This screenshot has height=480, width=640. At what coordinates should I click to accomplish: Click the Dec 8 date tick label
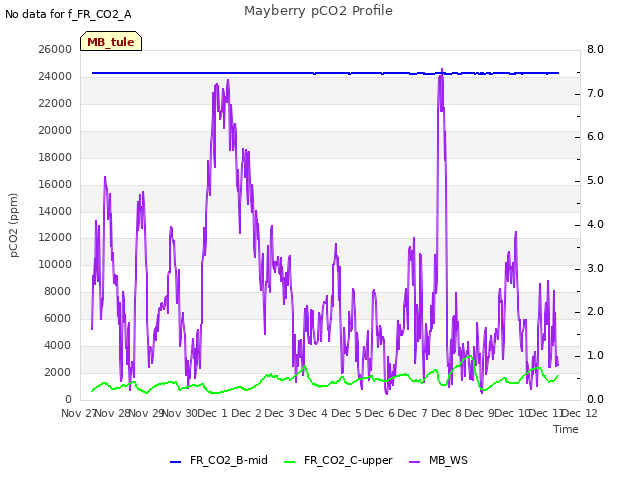(447, 413)
